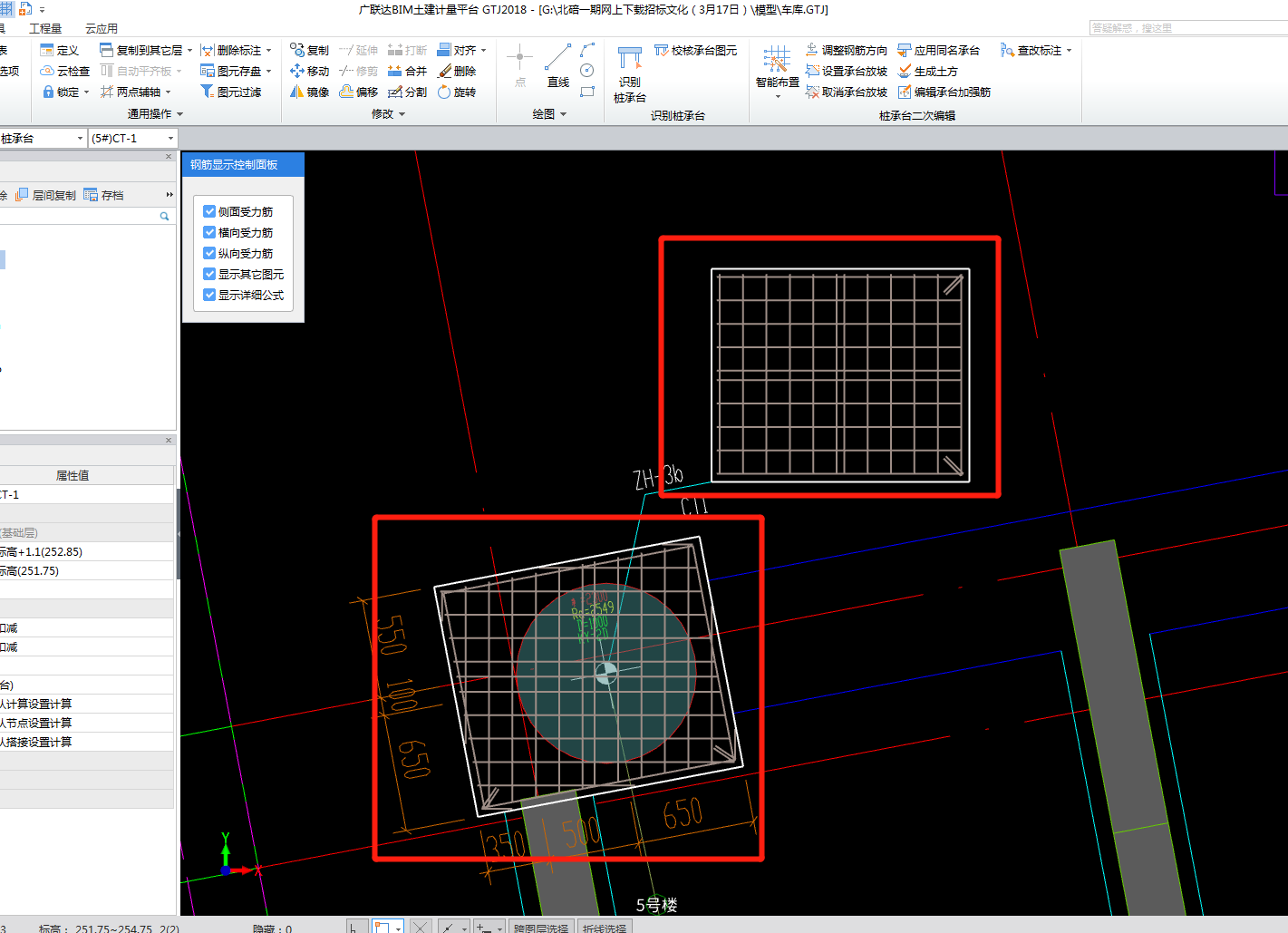Image resolution: width=1288 pixels, height=933 pixels.
Task: Open the 对齐 dropdown arrow
Action: coord(484,51)
